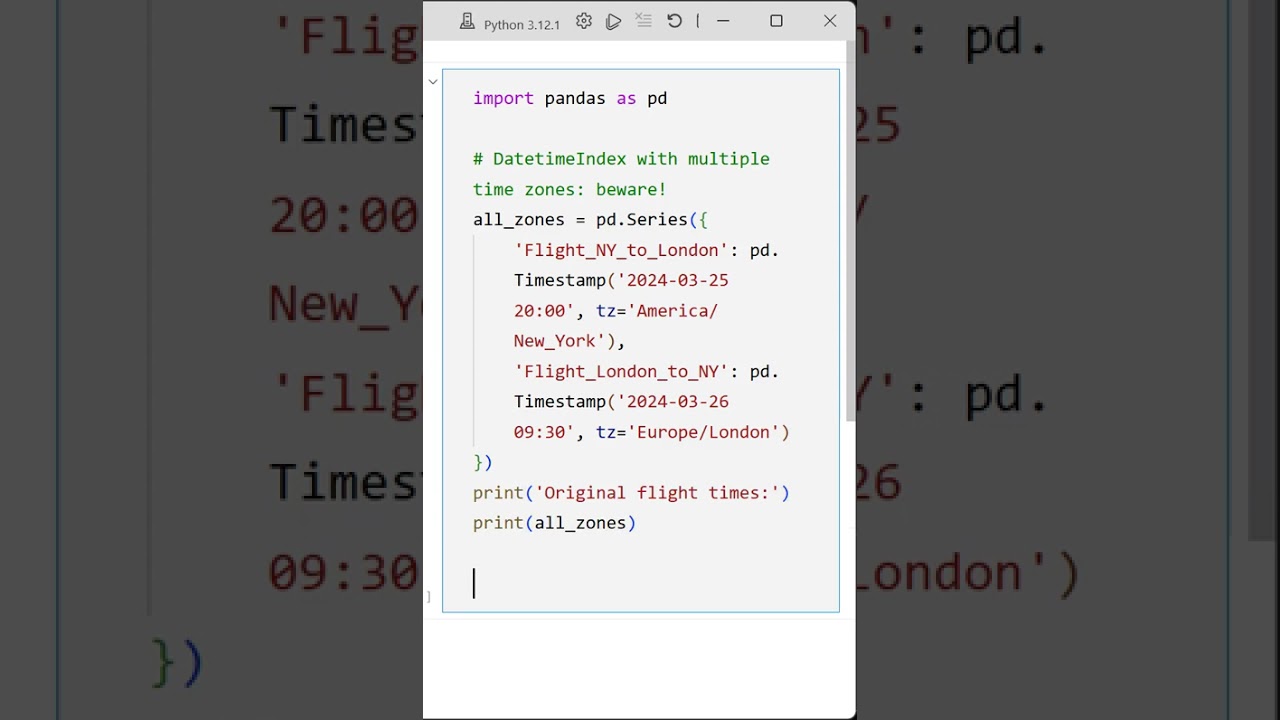Screen dimensions: 1280x720
Task: Click the '2024-03-26' date text
Action: [x=678, y=402]
